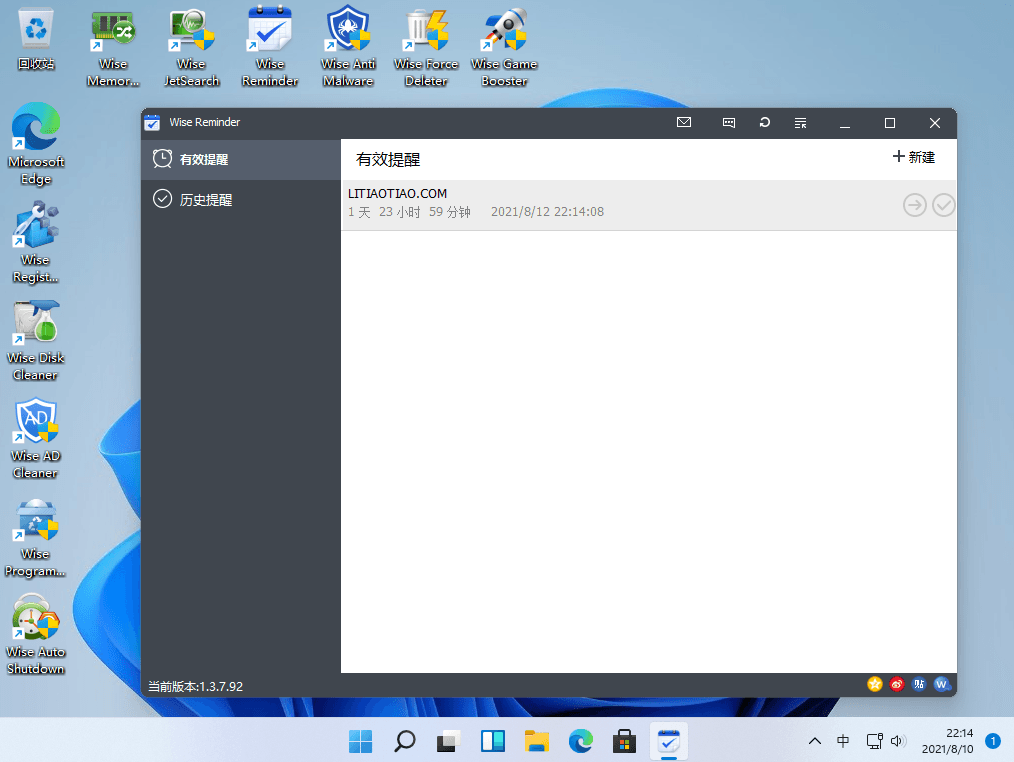Open the Wise Reminder desktop shortcut
Screen dimensions: 1014x762
coord(270,47)
